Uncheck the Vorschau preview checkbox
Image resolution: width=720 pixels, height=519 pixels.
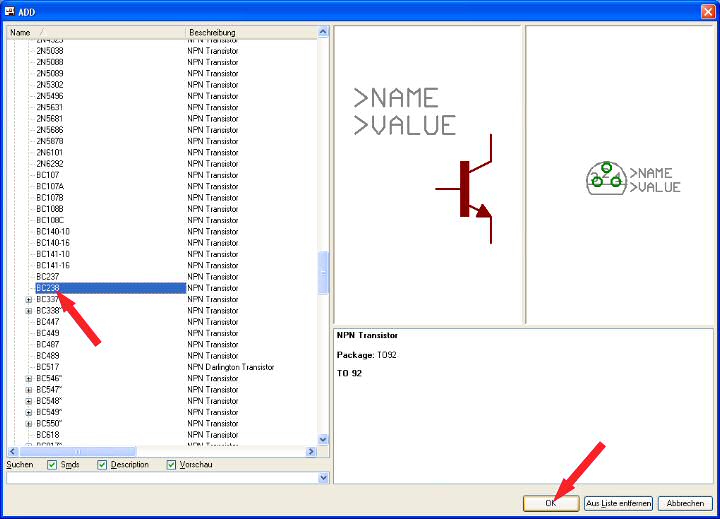click(172, 465)
